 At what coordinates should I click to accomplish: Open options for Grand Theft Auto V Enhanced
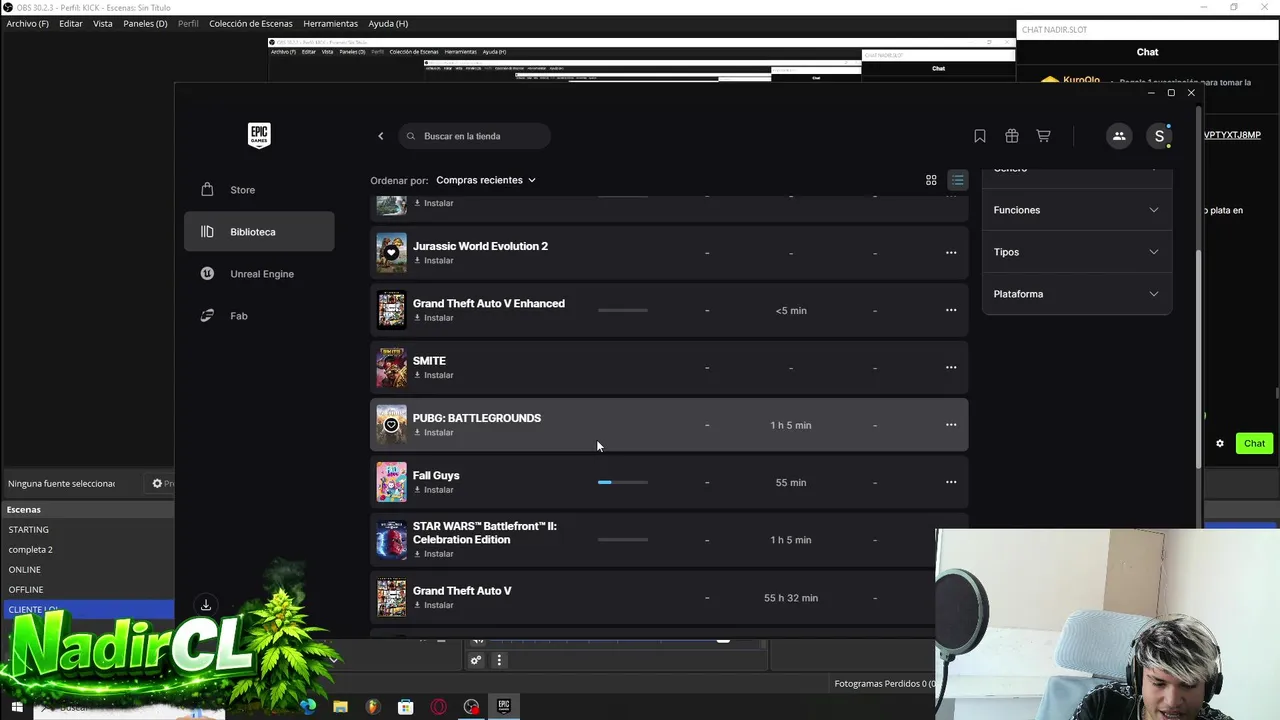coord(951,310)
